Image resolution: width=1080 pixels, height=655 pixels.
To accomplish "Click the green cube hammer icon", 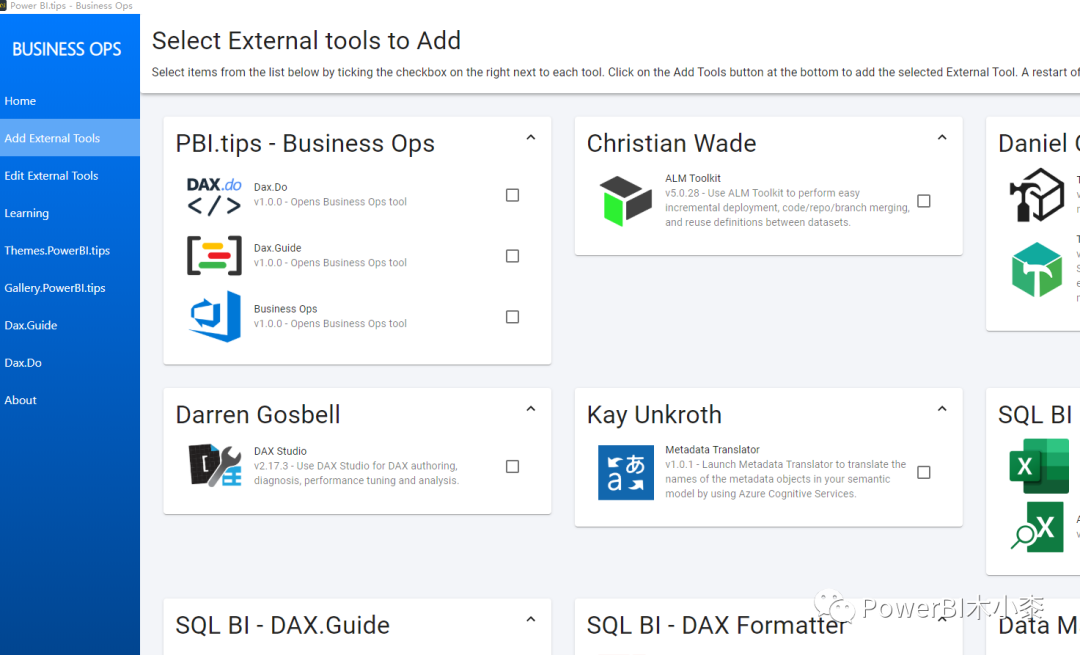I will (x=1037, y=269).
